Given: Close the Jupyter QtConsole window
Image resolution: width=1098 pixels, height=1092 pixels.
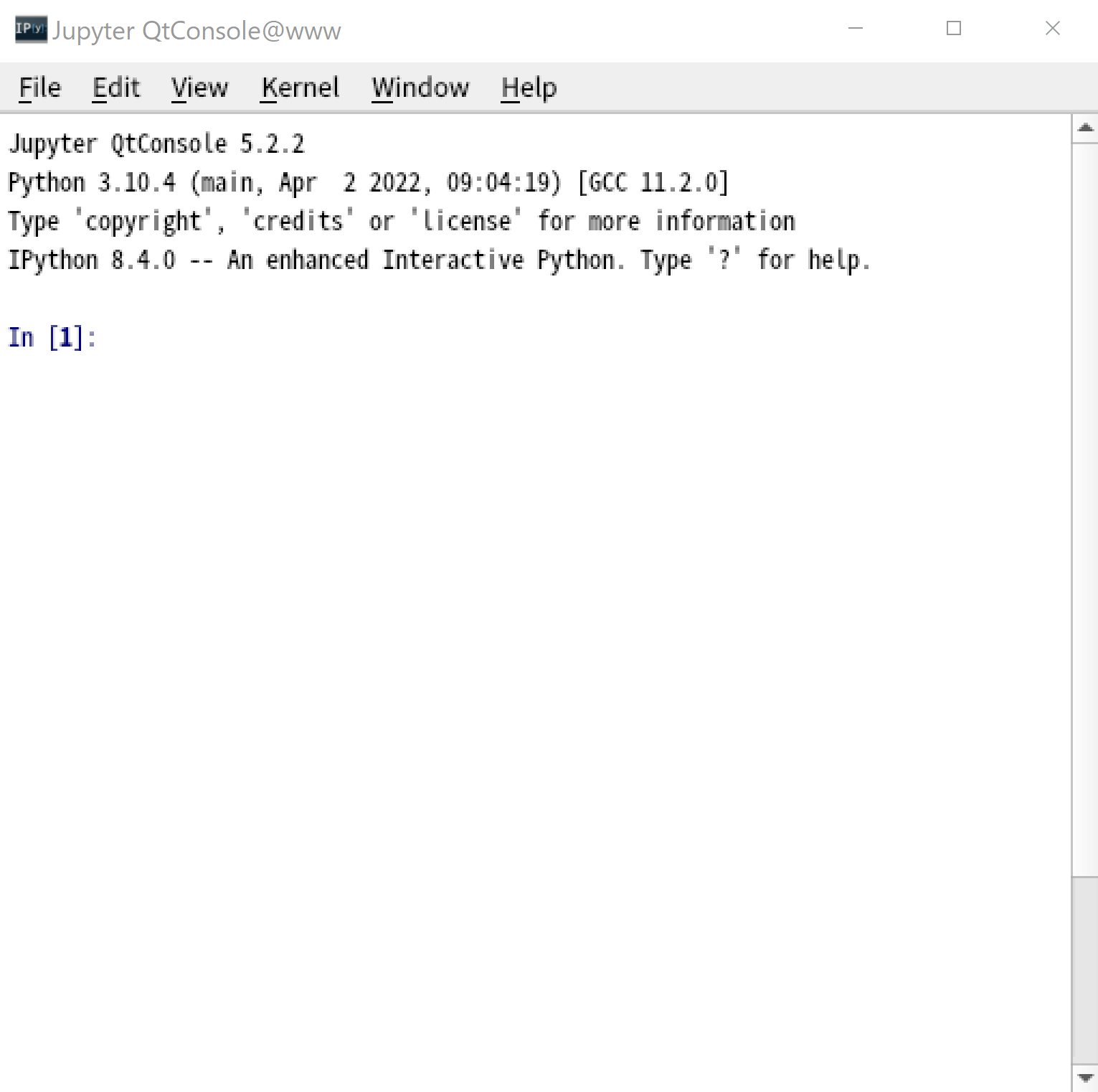Looking at the screenshot, I should pos(1052,29).
